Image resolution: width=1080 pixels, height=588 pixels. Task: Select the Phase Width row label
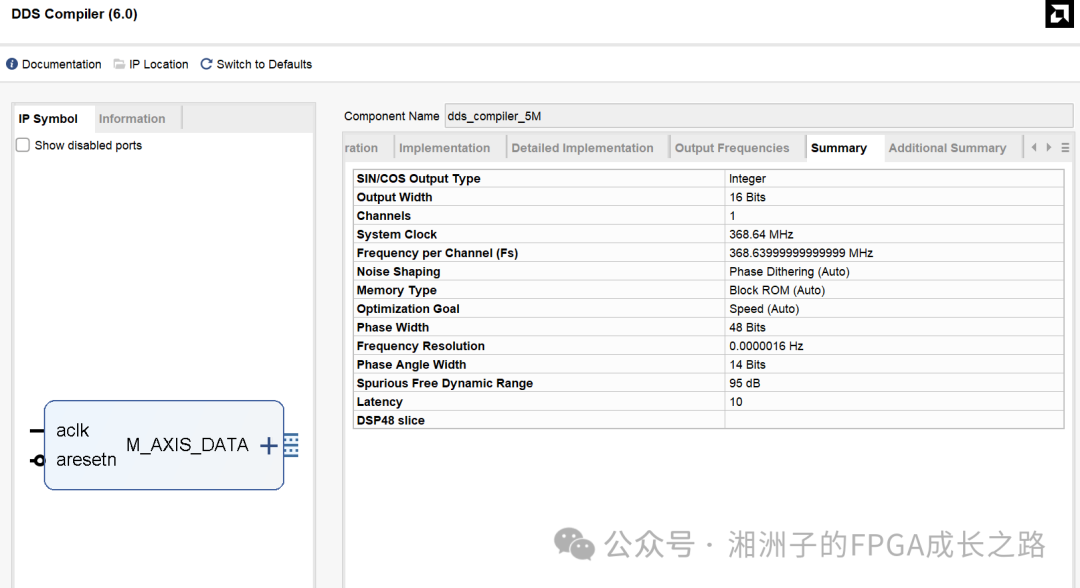tap(393, 327)
